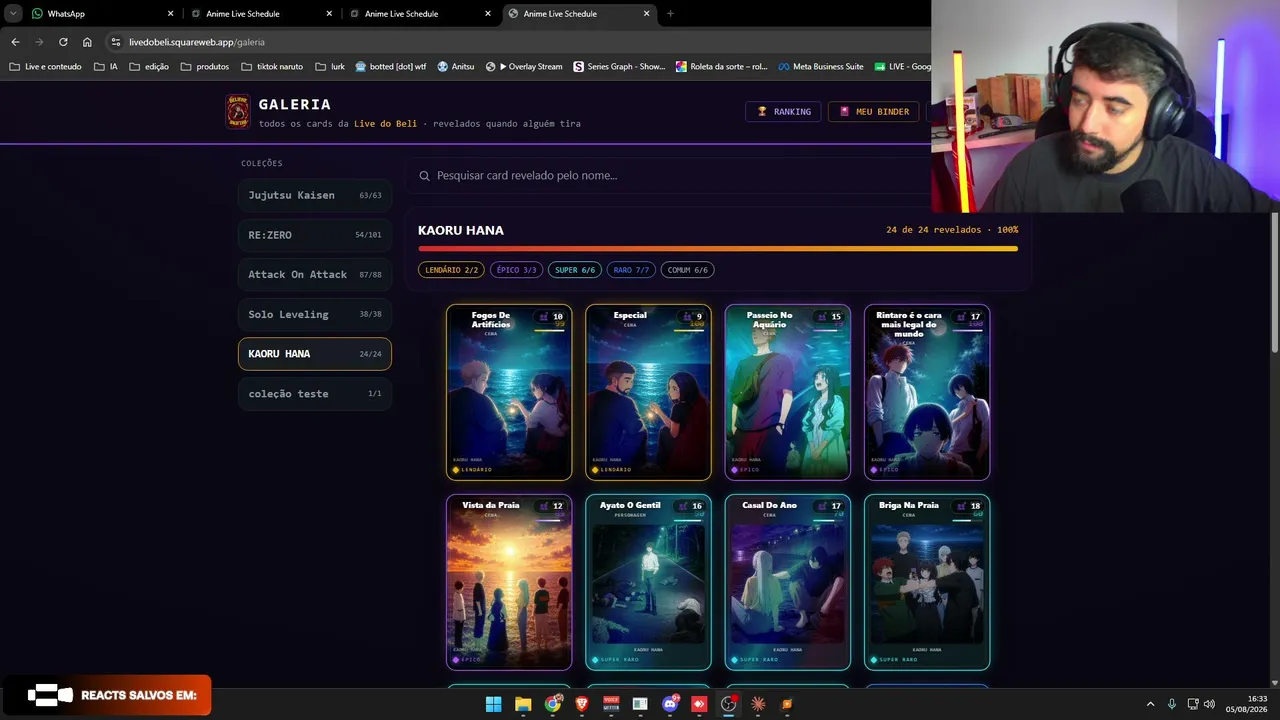Toggle the Épico 3/3 rarity filter

(x=517, y=270)
